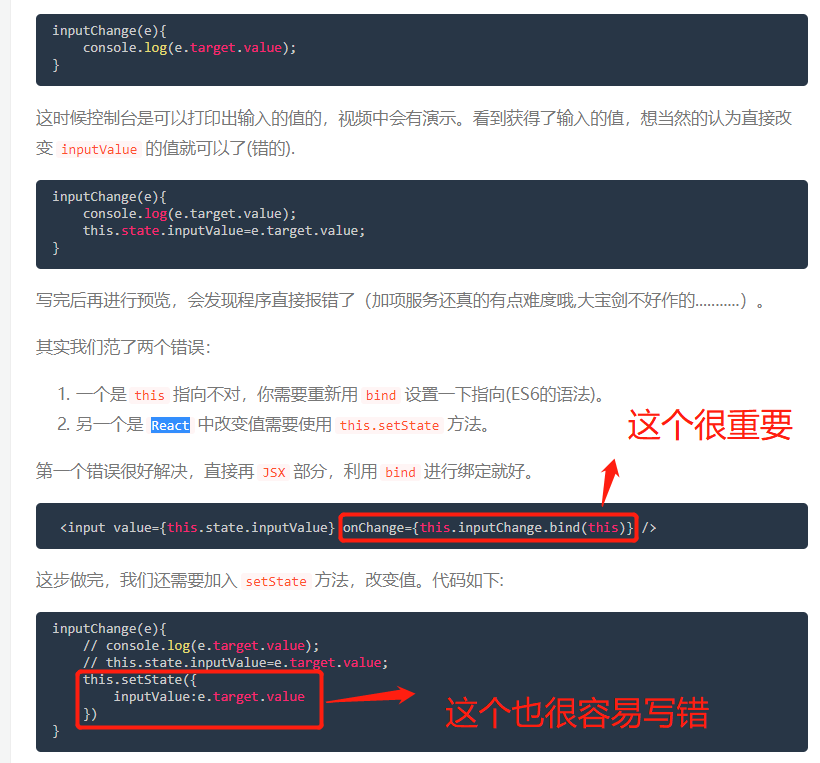This screenshot has width=820, height=763.
Task: Click the red arrow pointing upward
Action: point(610,482)
